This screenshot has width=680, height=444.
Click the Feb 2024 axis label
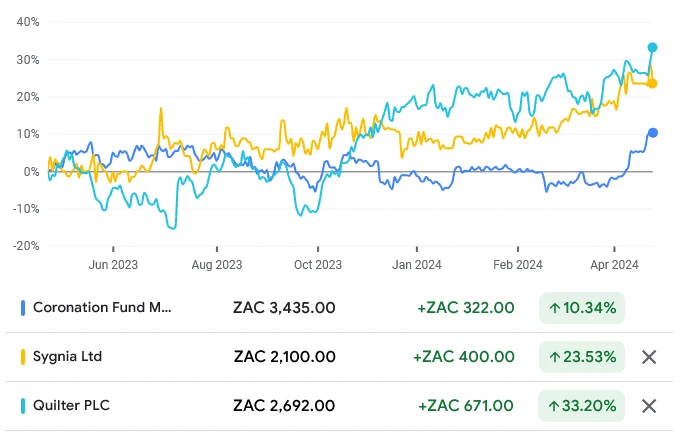518,264
